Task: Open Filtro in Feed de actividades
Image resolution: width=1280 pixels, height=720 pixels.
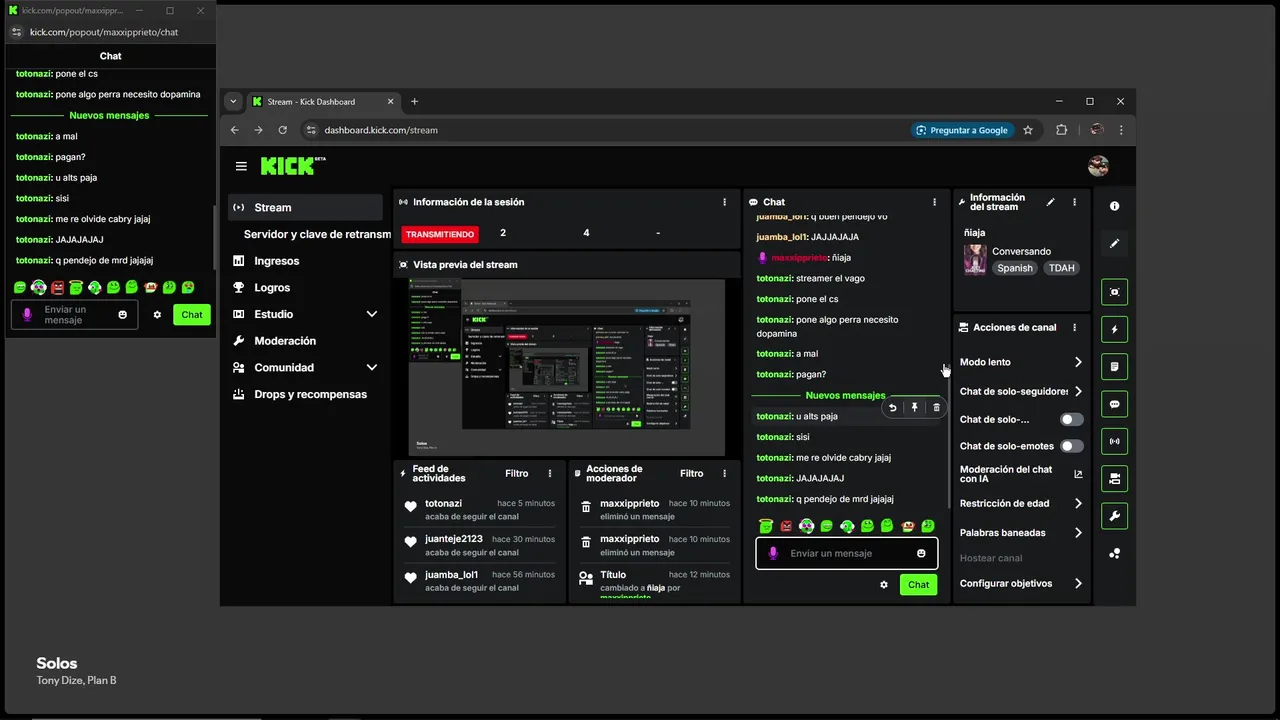Action: tap(516, 474)
